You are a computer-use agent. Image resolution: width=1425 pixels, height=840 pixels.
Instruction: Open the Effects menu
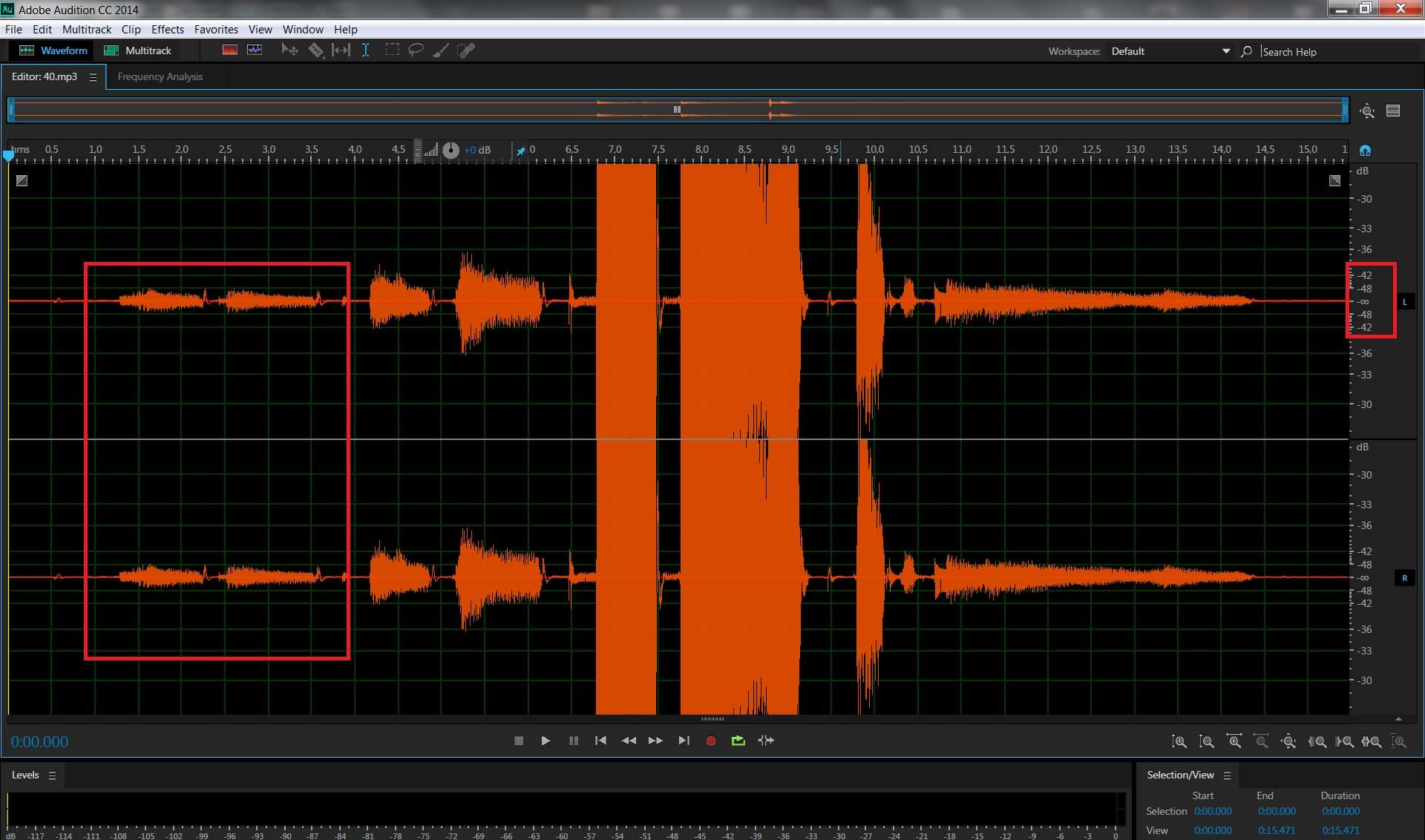click(167, 30)
